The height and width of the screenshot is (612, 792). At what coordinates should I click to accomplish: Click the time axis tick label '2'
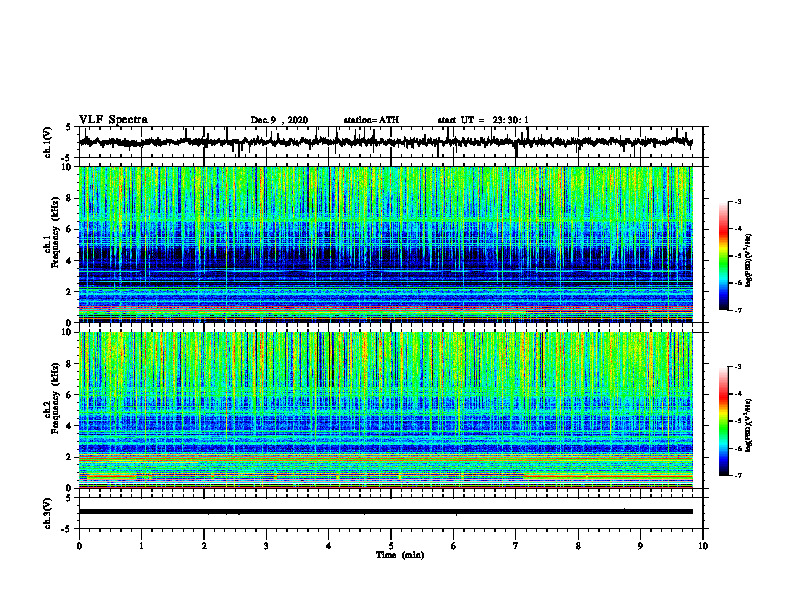tap(204, 546)
